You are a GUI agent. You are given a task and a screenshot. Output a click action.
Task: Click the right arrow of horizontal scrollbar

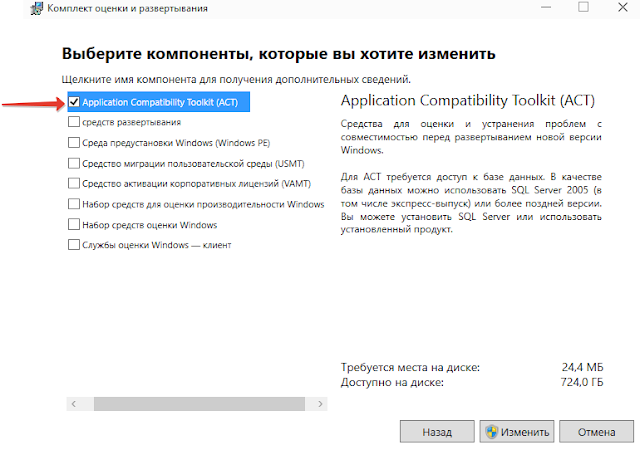point(320,404)
